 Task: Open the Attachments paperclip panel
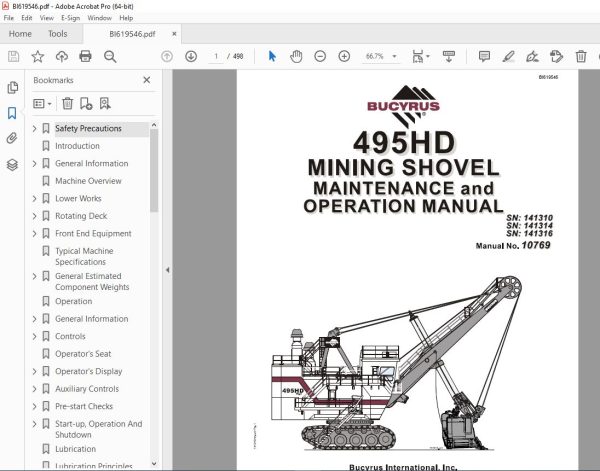12,138
